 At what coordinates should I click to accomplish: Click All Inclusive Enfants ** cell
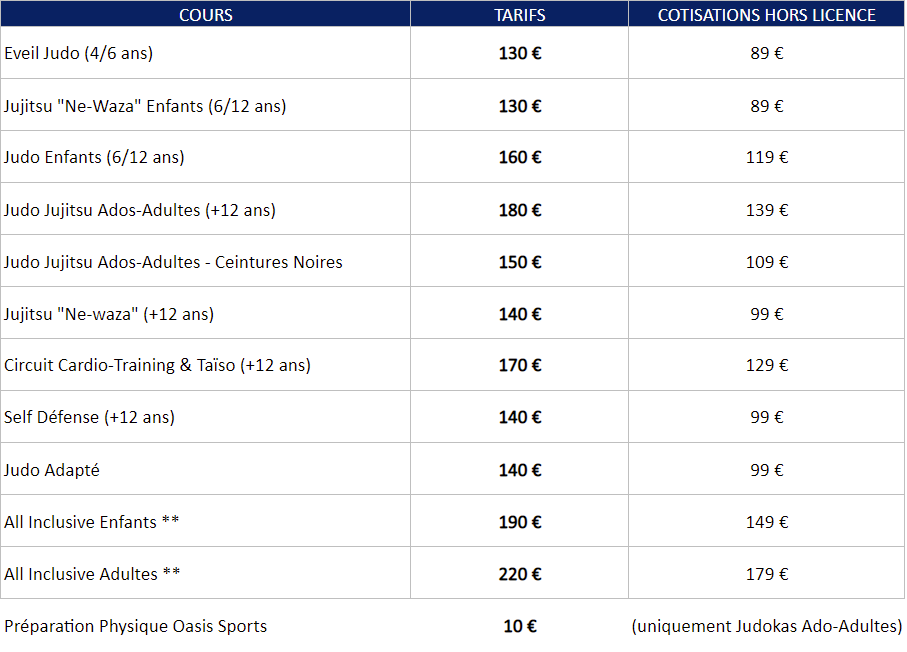pos(92,521)
